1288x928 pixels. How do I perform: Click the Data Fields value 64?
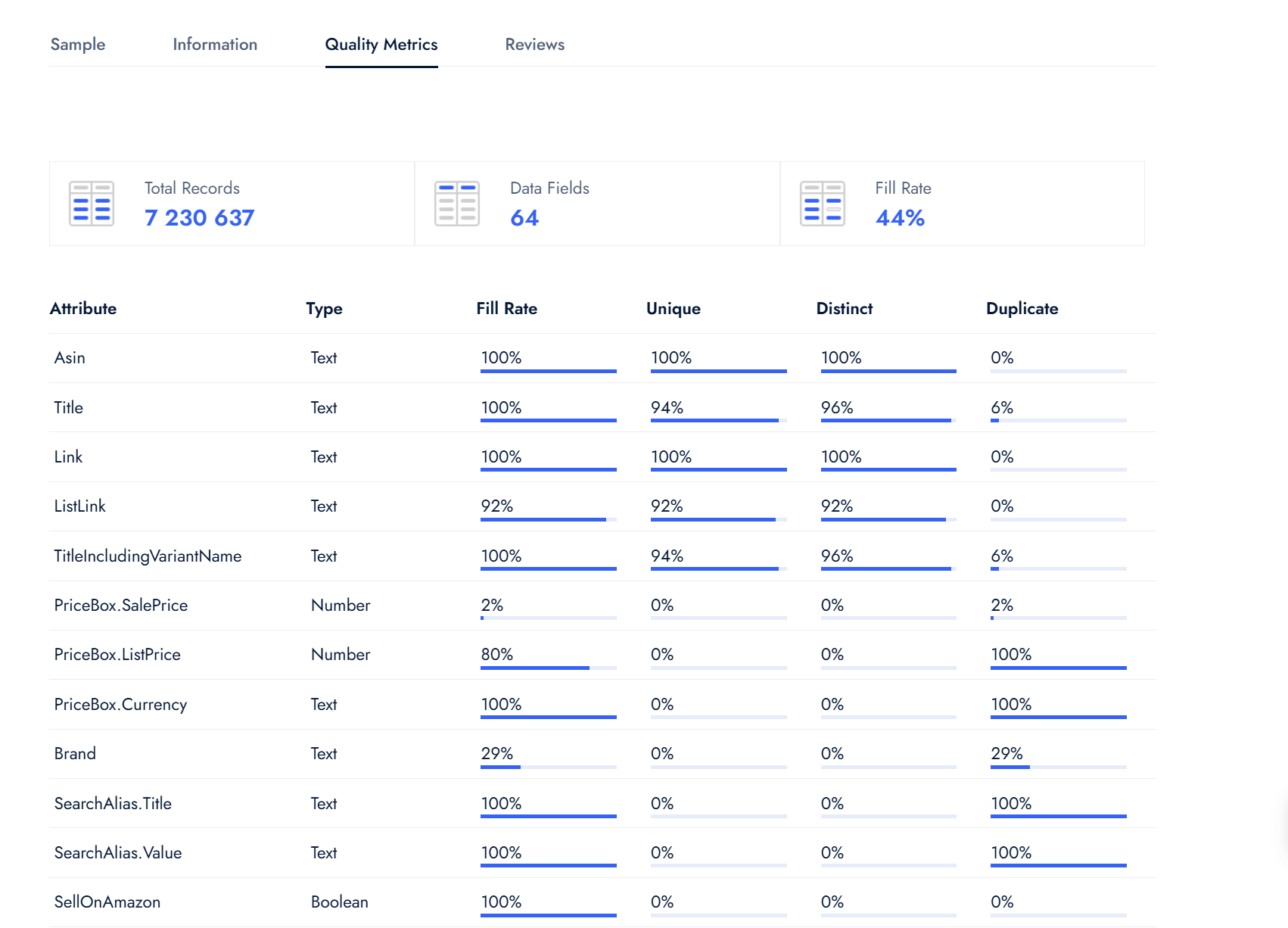(524, 218)
